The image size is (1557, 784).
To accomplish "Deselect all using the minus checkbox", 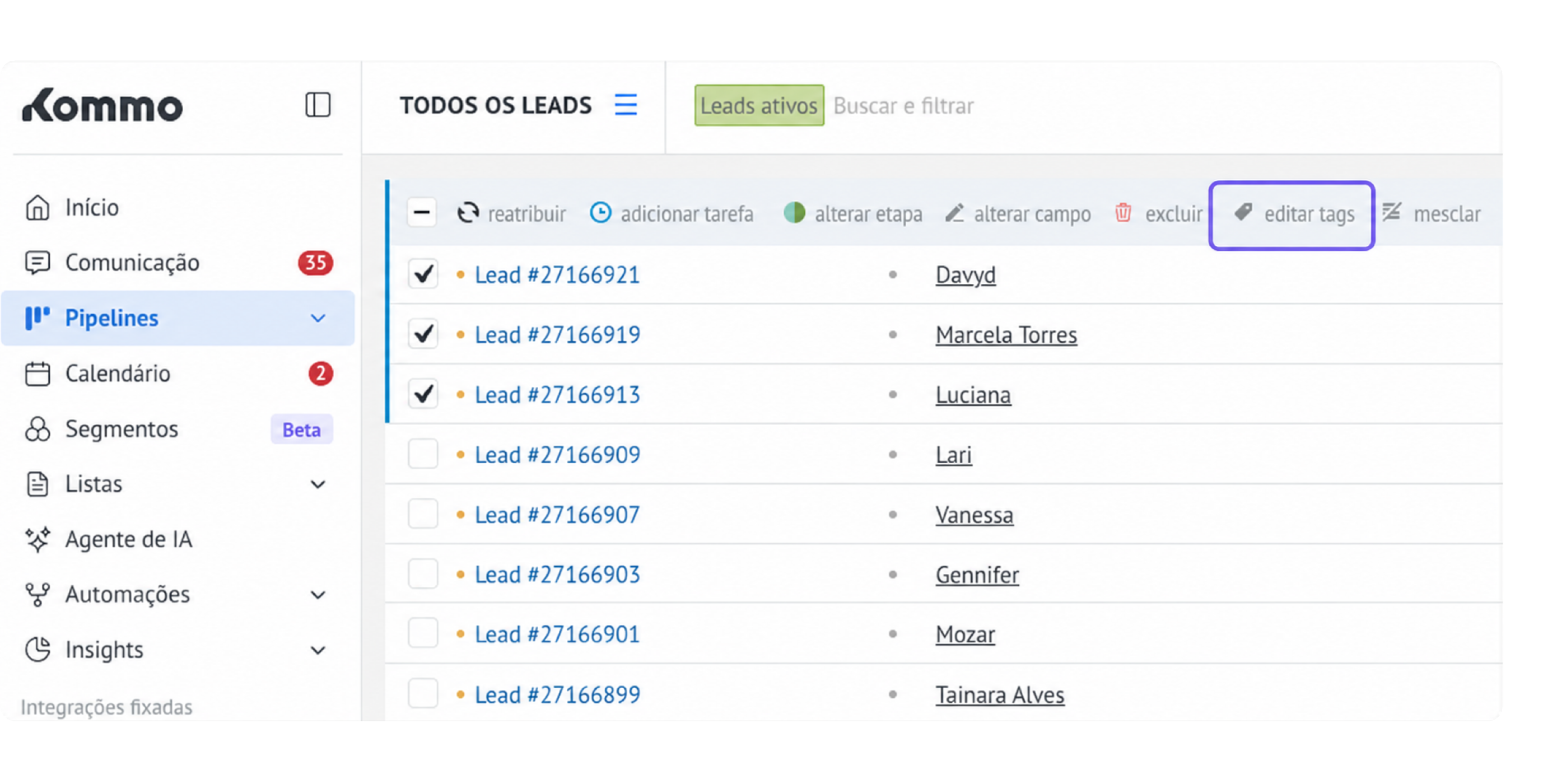I will click(x=422, y=213).
